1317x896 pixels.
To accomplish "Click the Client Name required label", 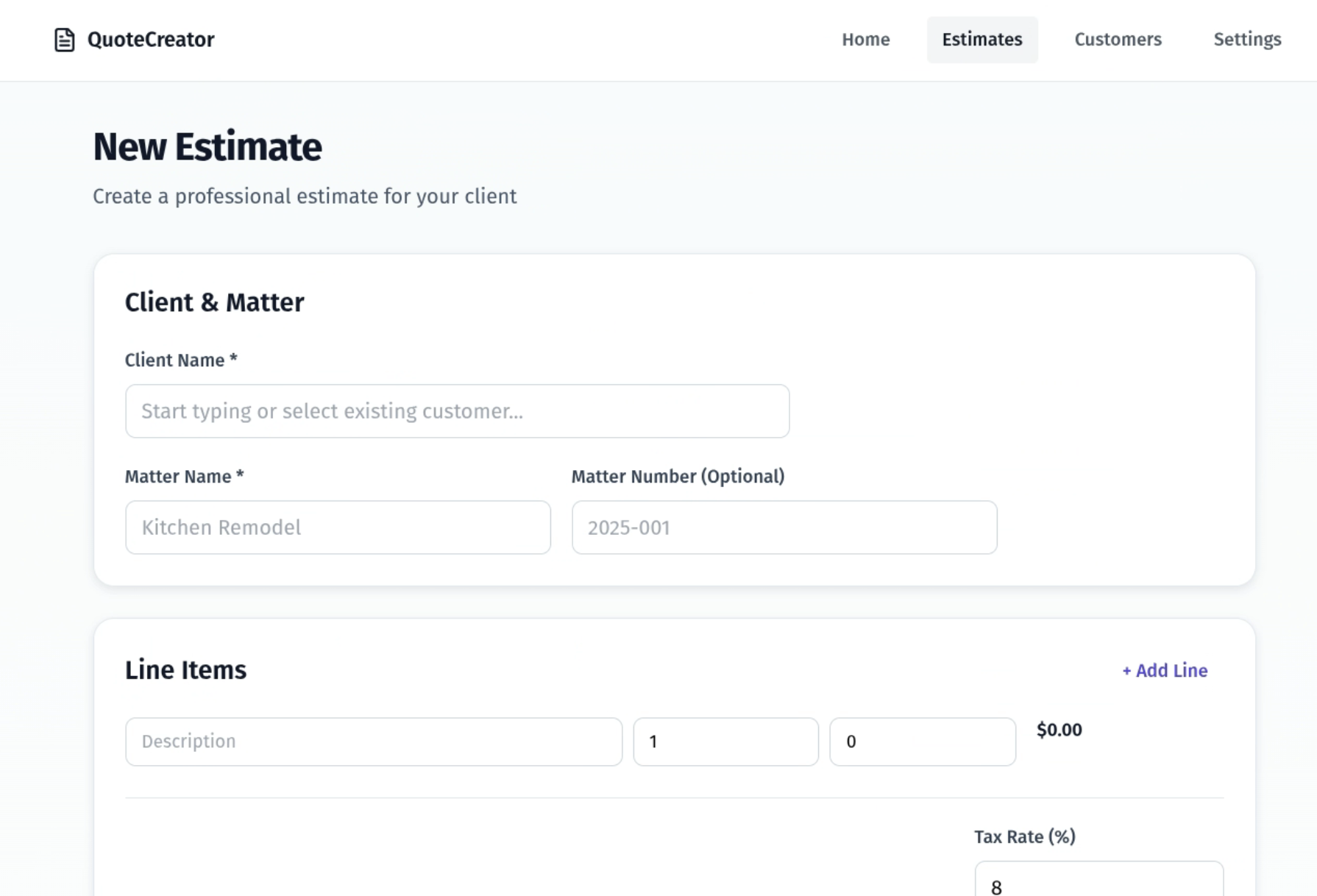I will pos(180,360).
